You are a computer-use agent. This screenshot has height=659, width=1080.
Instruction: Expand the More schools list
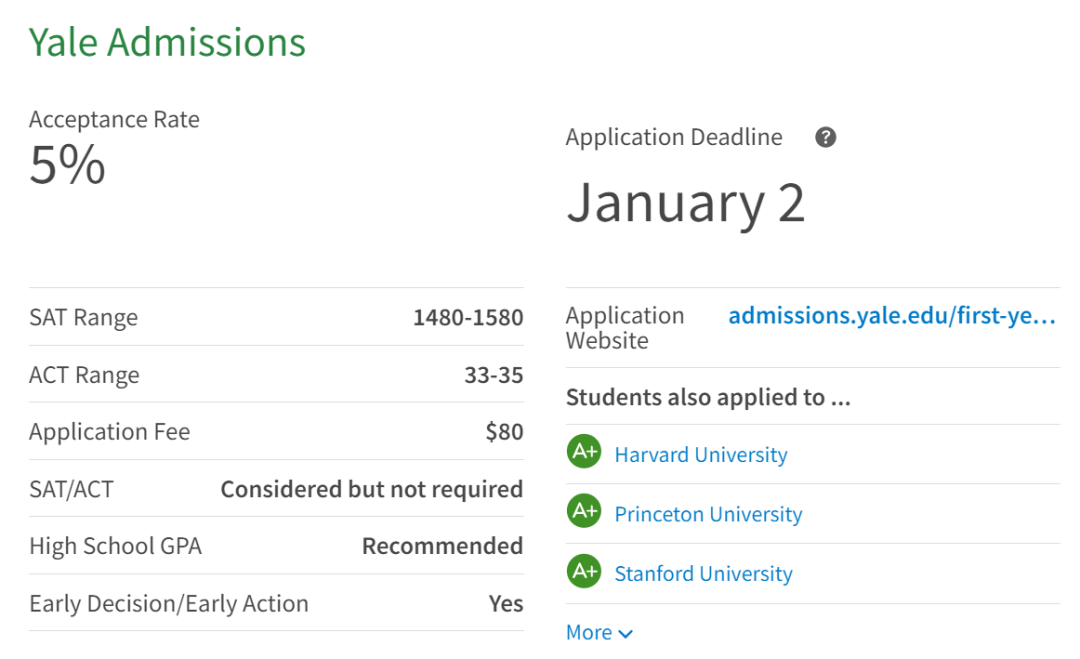pyautogui.click(x=599, y=633)
